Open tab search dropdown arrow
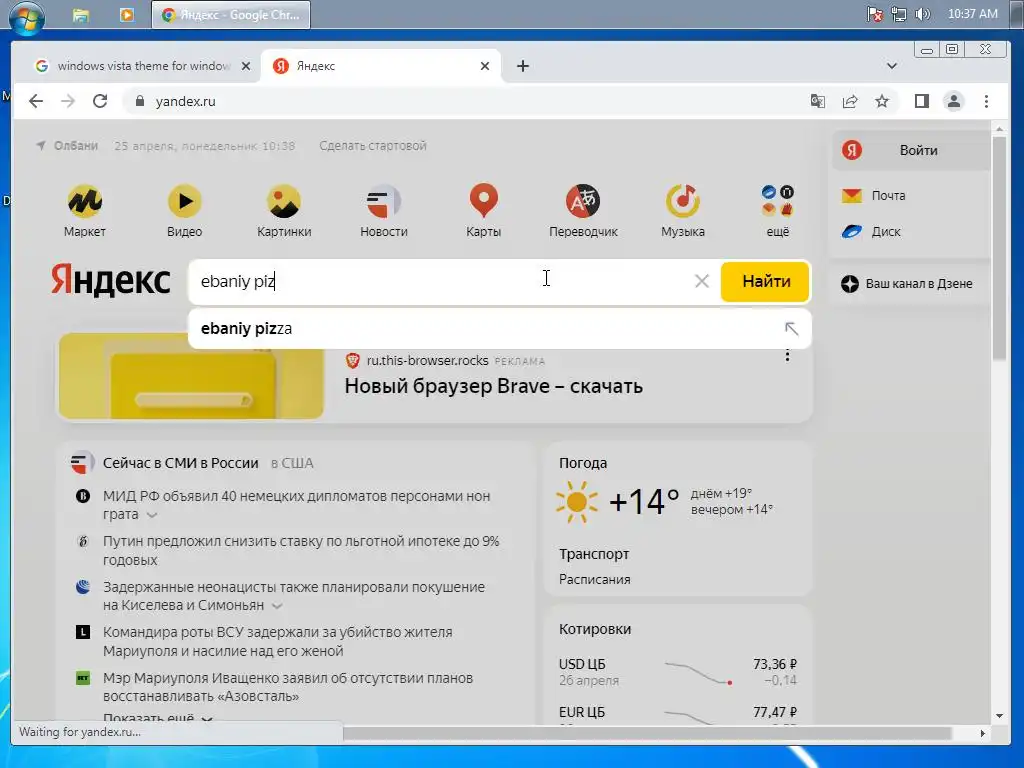The image size is (1024, 768). (x=891, y=66)
